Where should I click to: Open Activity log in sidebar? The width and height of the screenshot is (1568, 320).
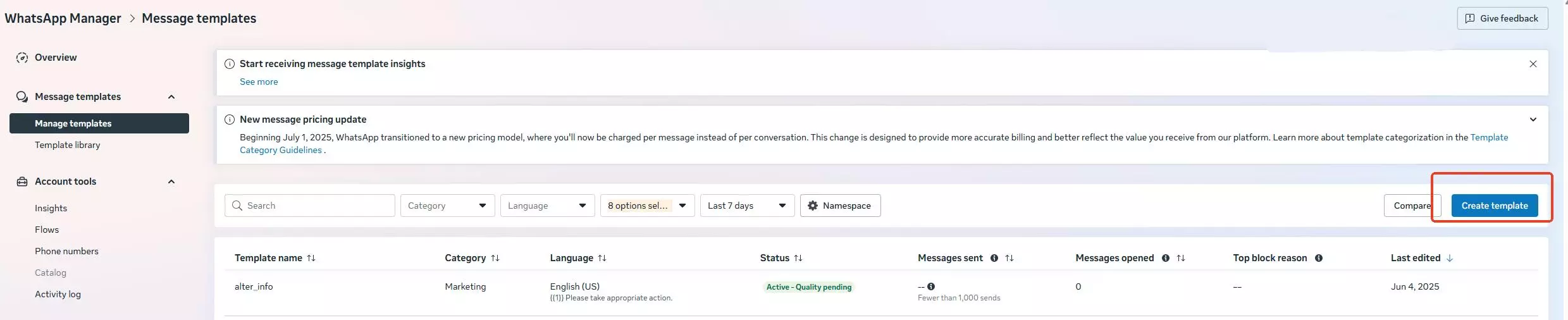click(58, 294)
